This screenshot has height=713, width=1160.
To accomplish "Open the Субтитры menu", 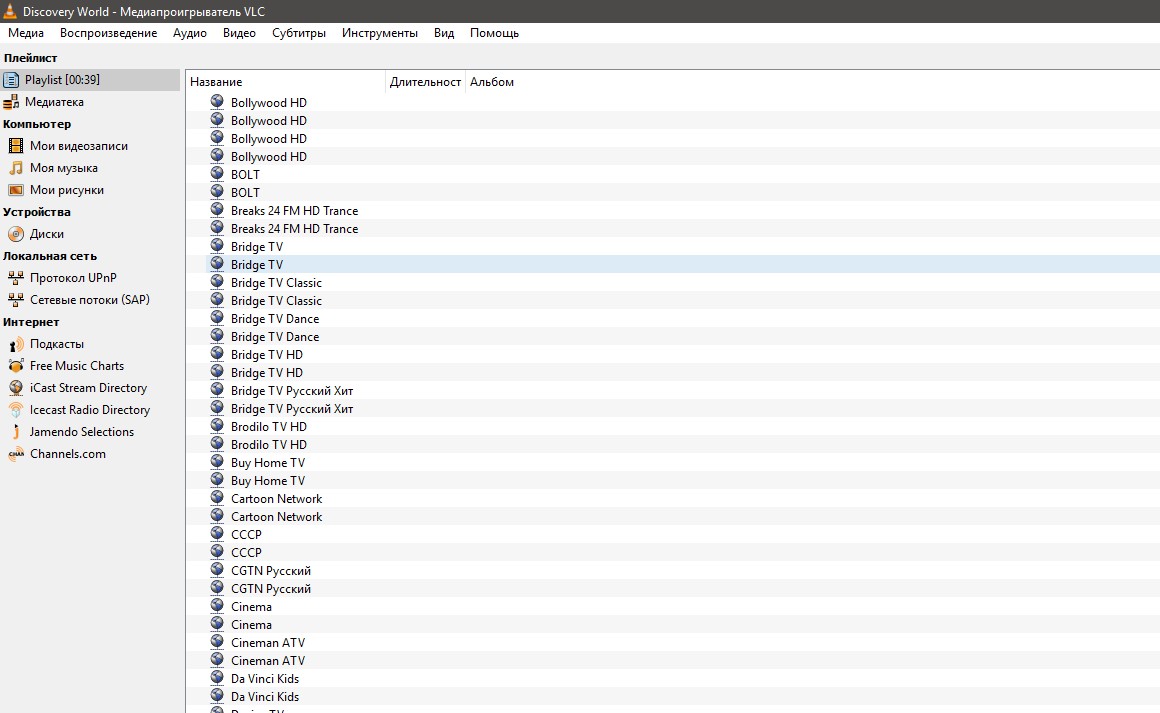I will tap(298, 33).
